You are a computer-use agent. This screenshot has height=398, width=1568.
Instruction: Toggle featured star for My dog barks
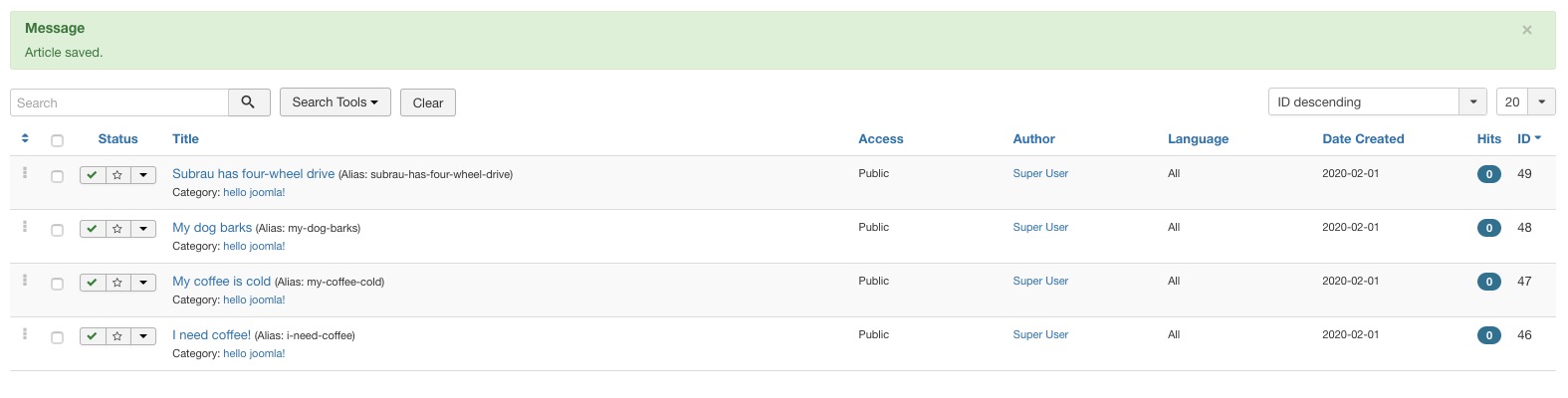(x=117, y=229)
